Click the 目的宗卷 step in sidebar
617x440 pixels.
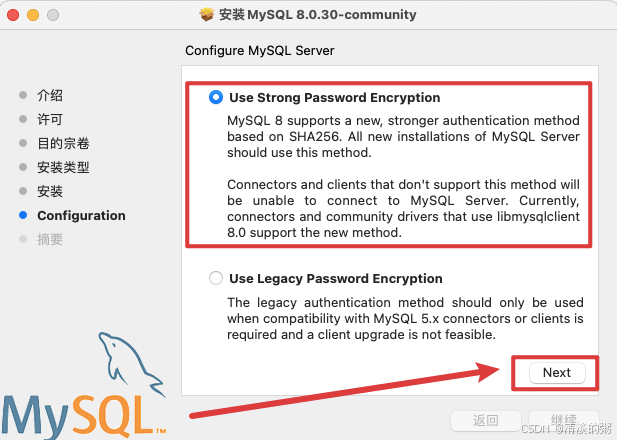tap(63, 143)
